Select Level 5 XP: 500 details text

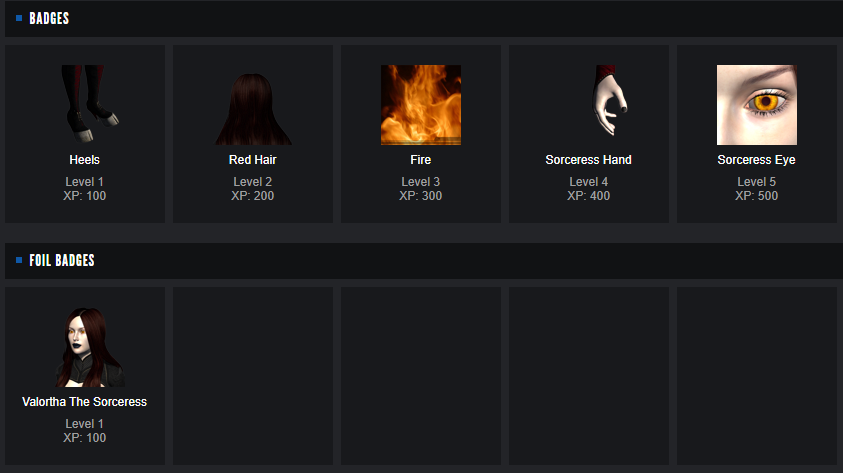click(756, 189)
